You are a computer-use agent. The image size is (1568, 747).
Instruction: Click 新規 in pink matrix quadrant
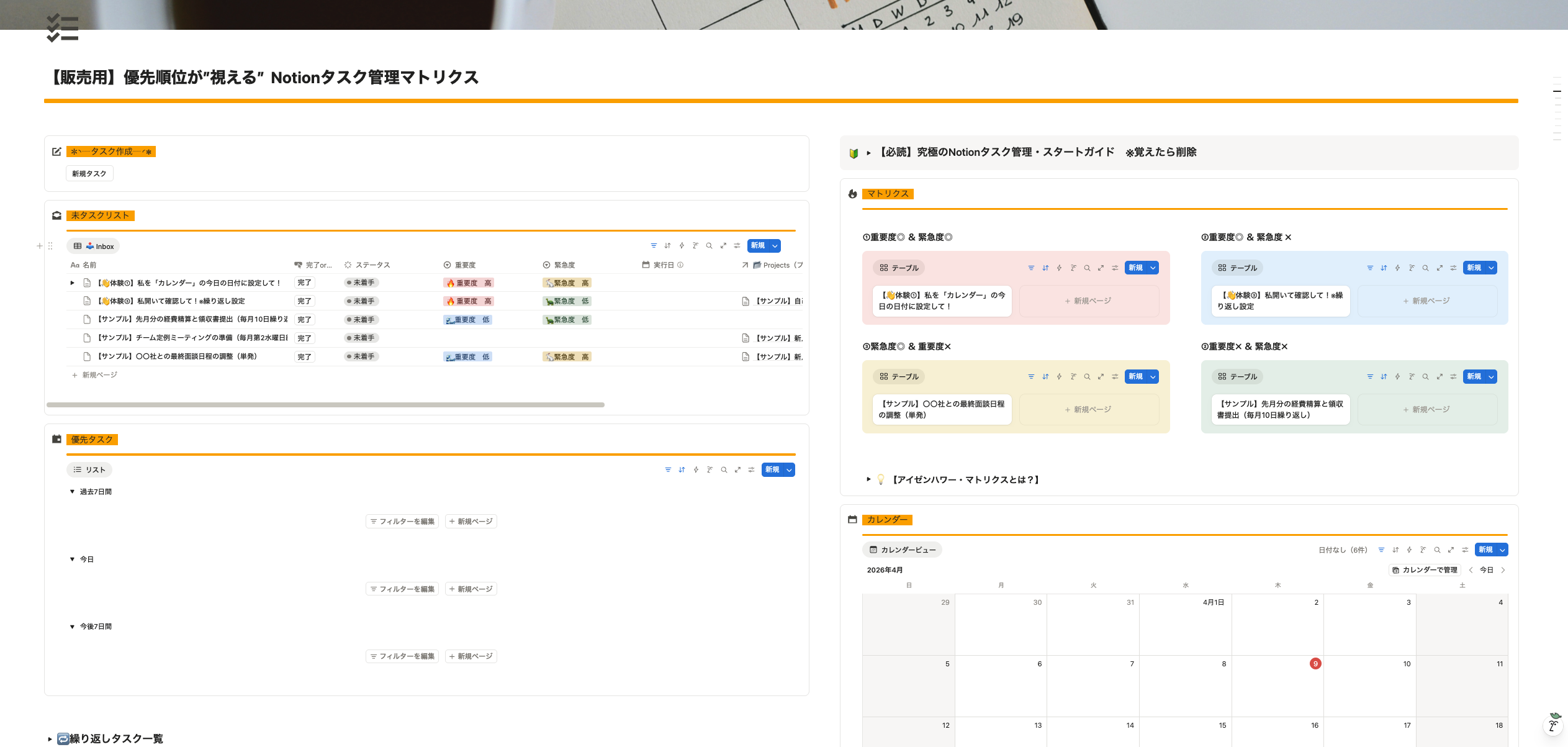click(1135, 268)
